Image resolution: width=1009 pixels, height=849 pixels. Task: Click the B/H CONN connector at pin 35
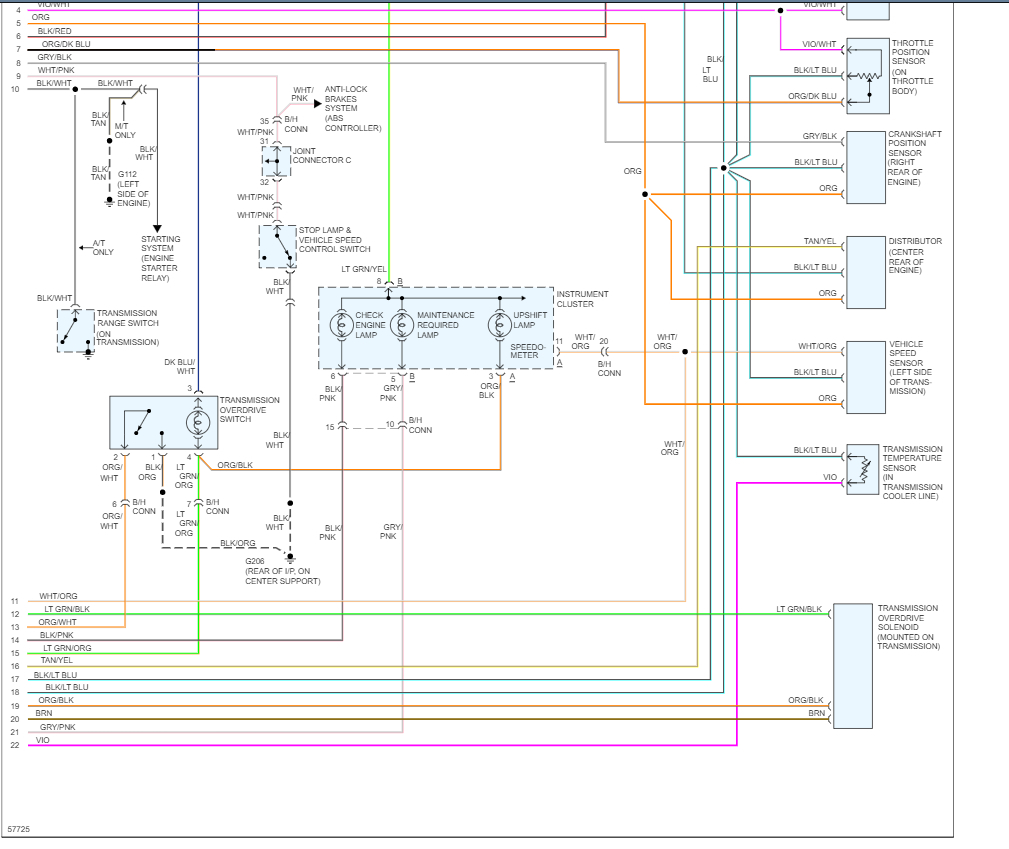coord(277,122)
